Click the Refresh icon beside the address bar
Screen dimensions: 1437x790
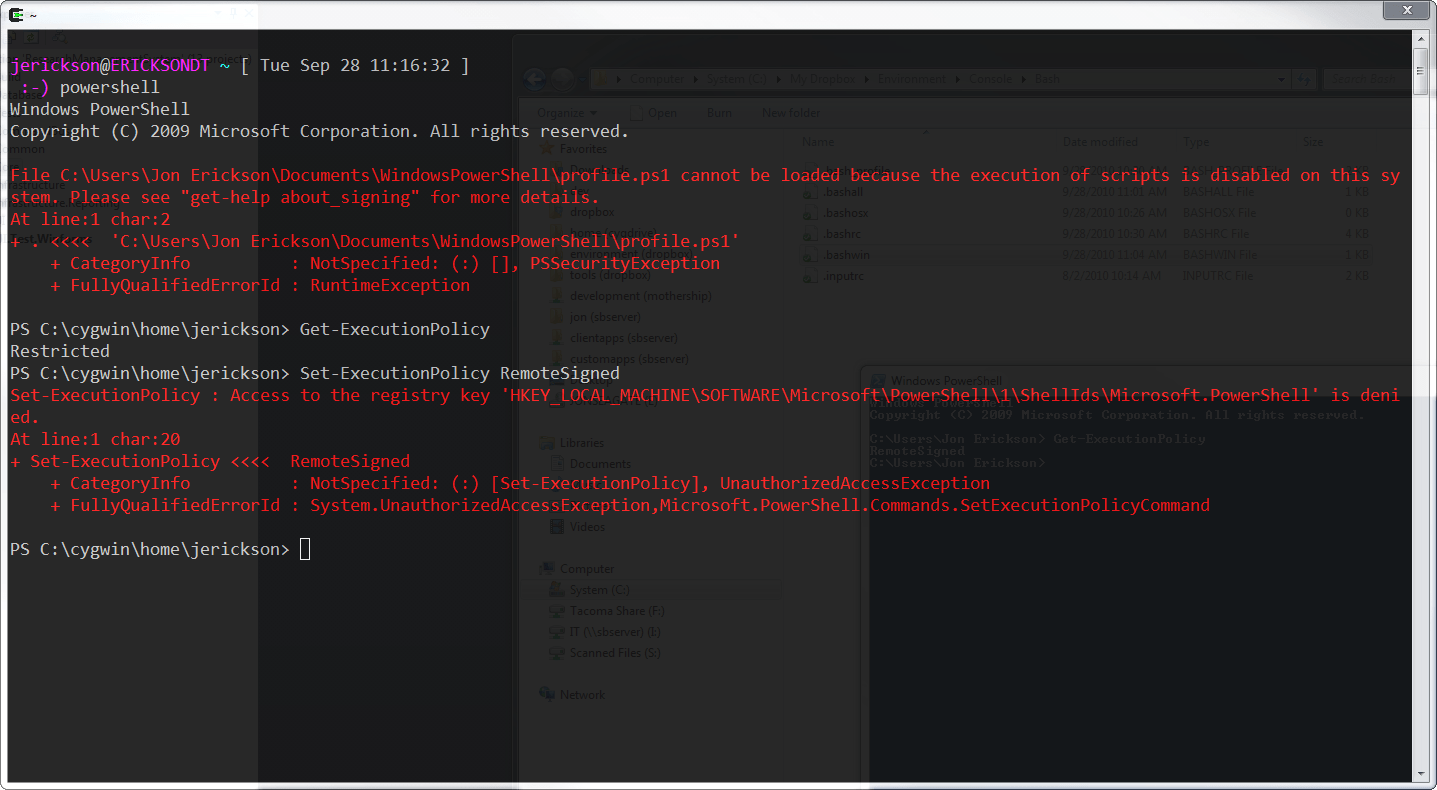point(1305,79)
